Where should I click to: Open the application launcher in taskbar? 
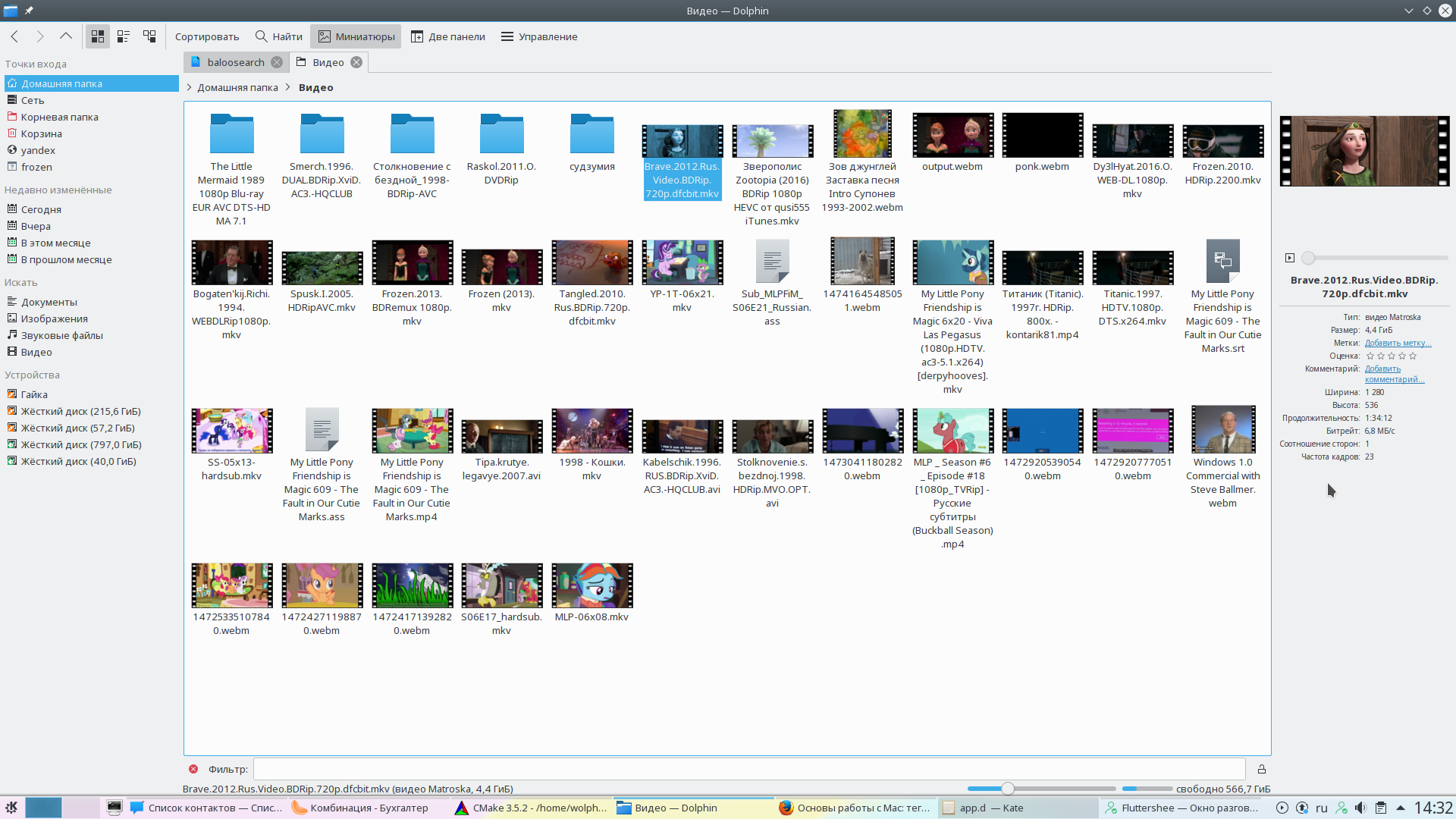pyautogui.click(x=11, y=808)
